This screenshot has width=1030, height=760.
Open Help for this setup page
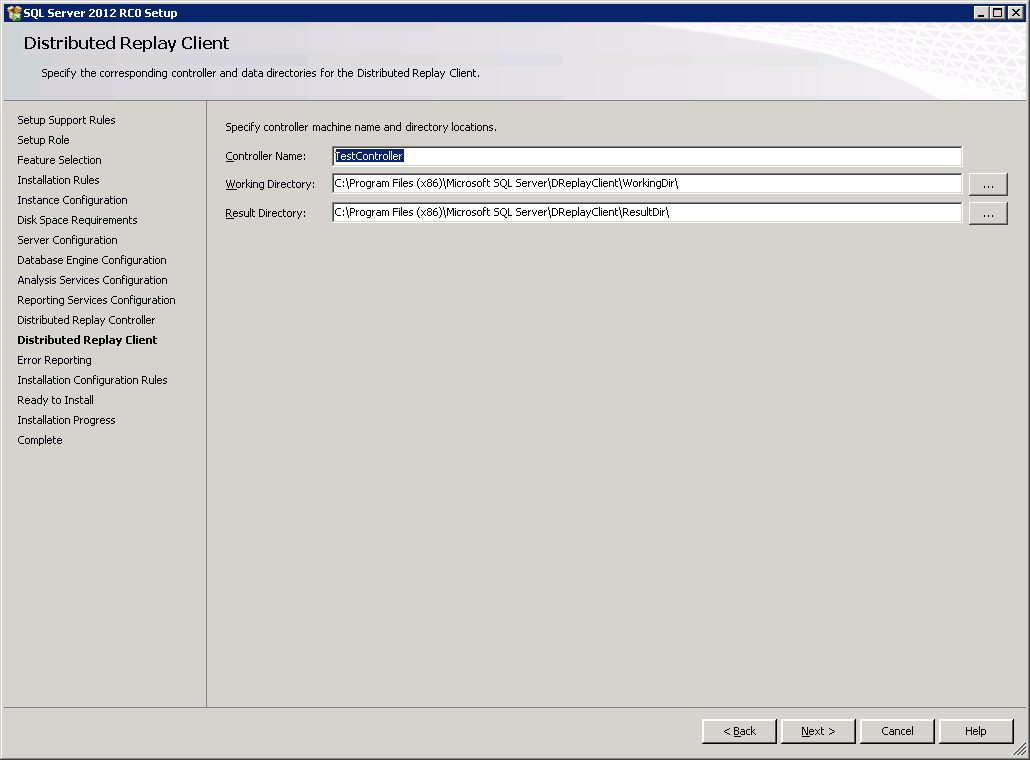tap(975, 731)
